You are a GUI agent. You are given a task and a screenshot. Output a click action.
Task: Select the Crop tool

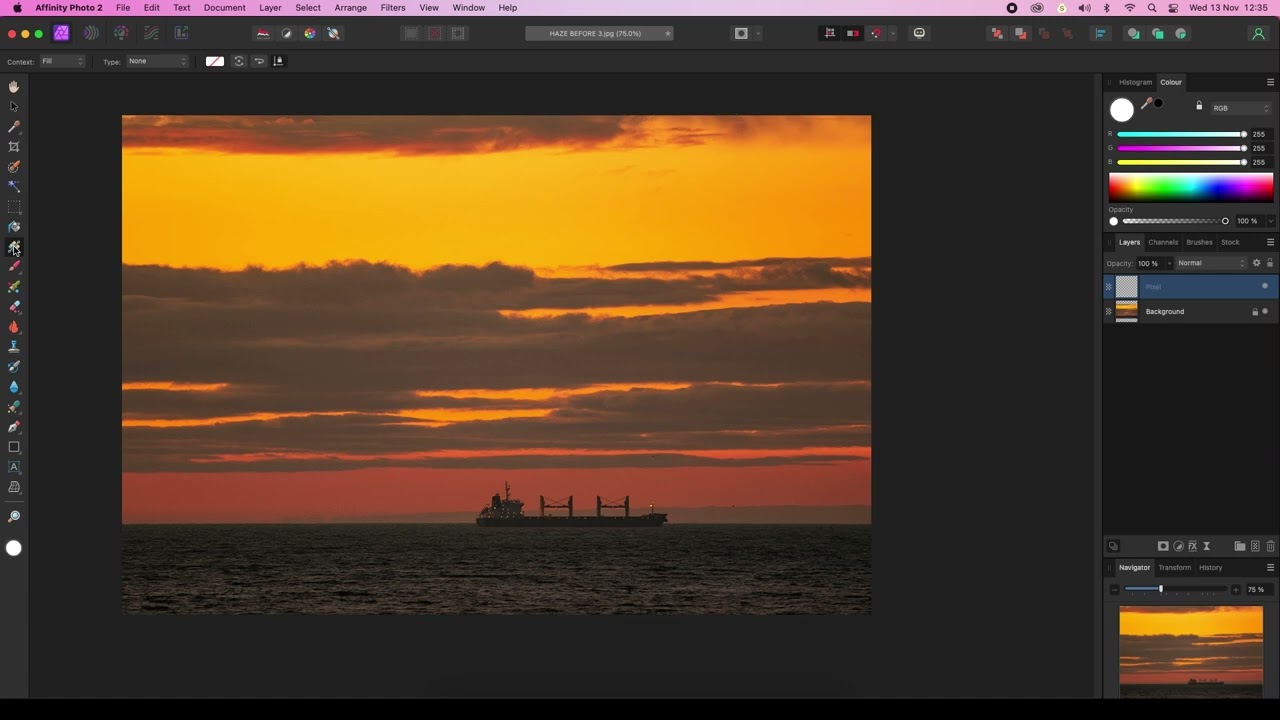(14, 147)
